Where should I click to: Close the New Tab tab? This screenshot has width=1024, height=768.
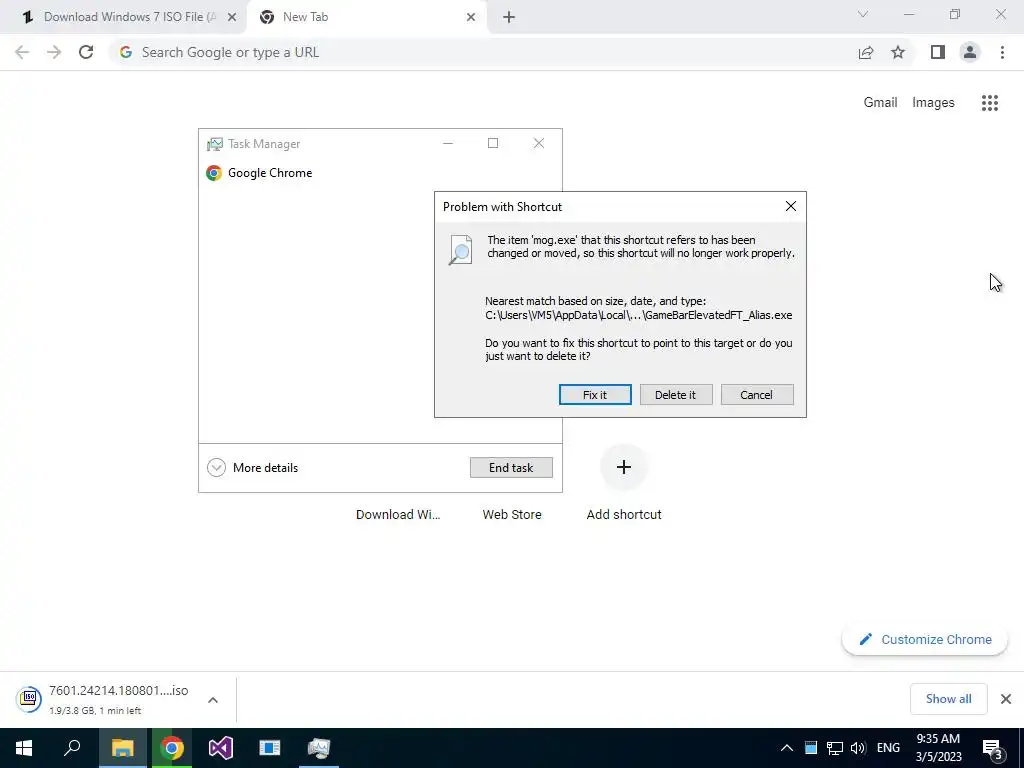pos(471,18)
